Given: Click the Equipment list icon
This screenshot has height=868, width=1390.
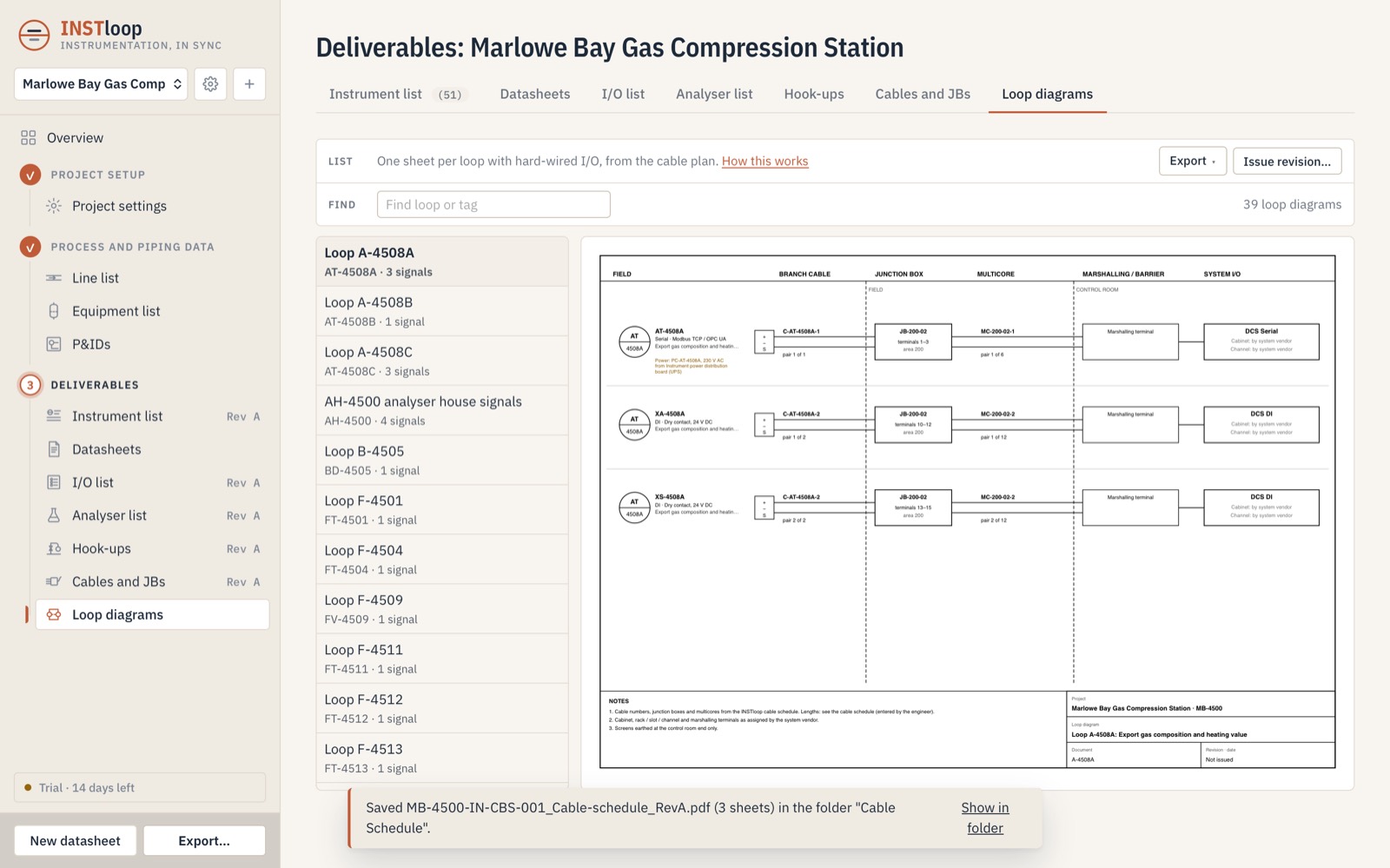Looking at the screenshot, I should coord(54,311).
